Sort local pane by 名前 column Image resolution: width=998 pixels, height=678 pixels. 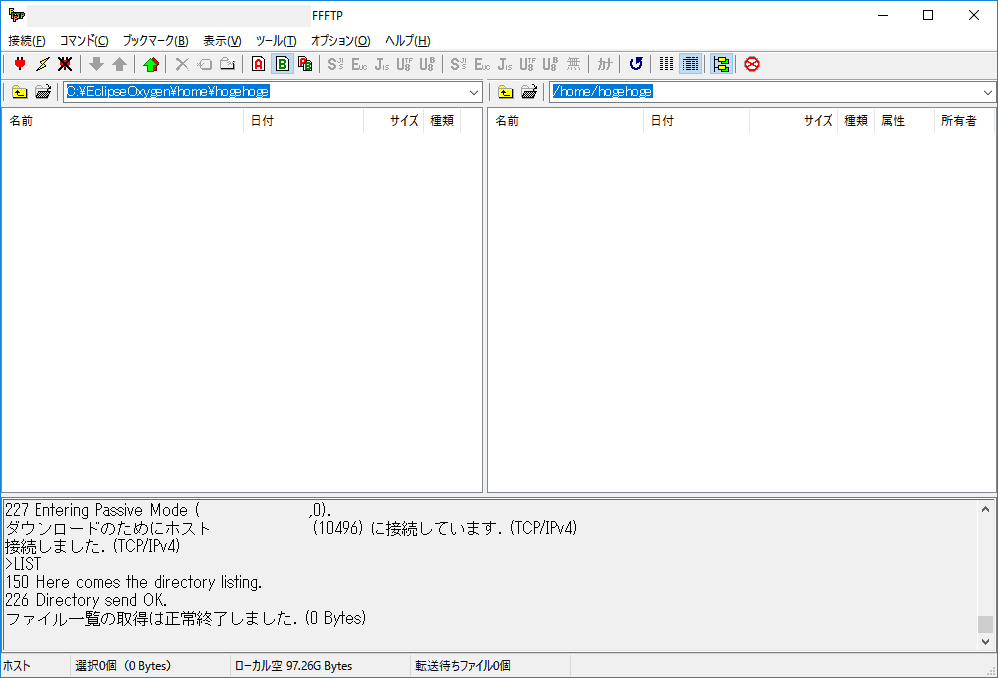123,121
